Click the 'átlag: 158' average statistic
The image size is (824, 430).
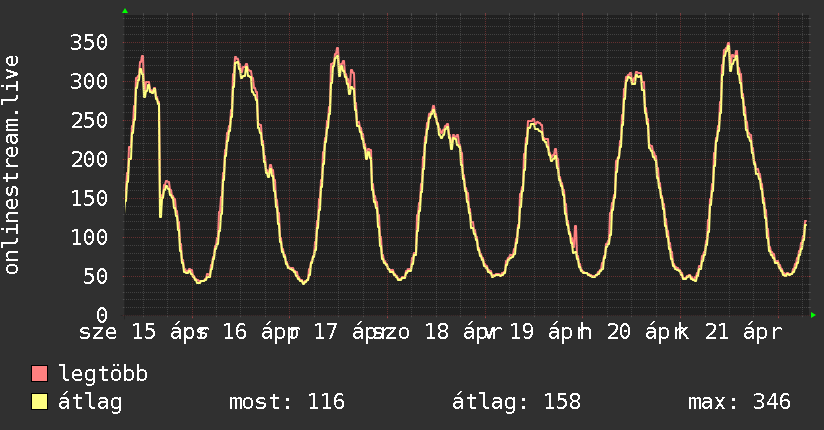coord(516,402)
